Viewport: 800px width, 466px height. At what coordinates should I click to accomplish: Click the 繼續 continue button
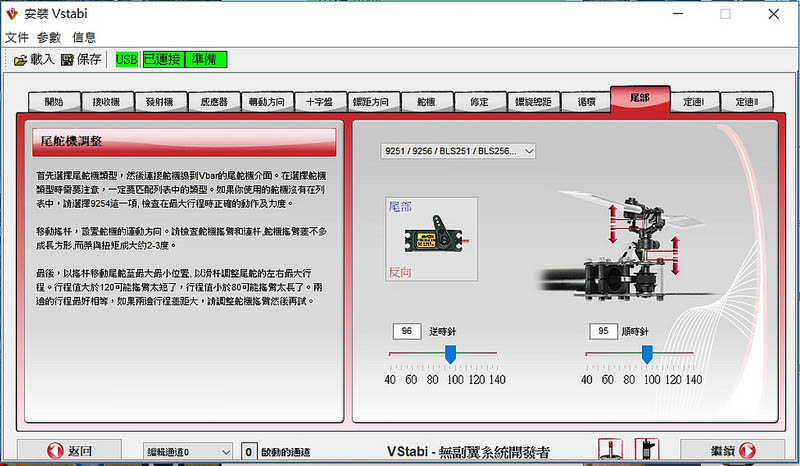(733, 451)
